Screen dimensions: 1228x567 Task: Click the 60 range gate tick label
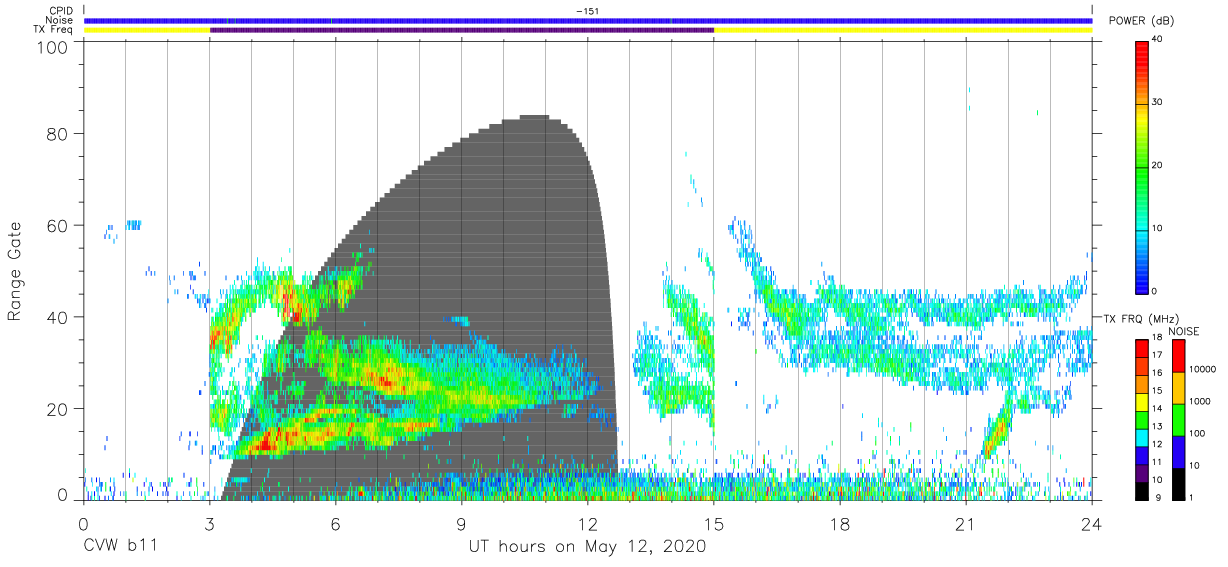point(58,226)
